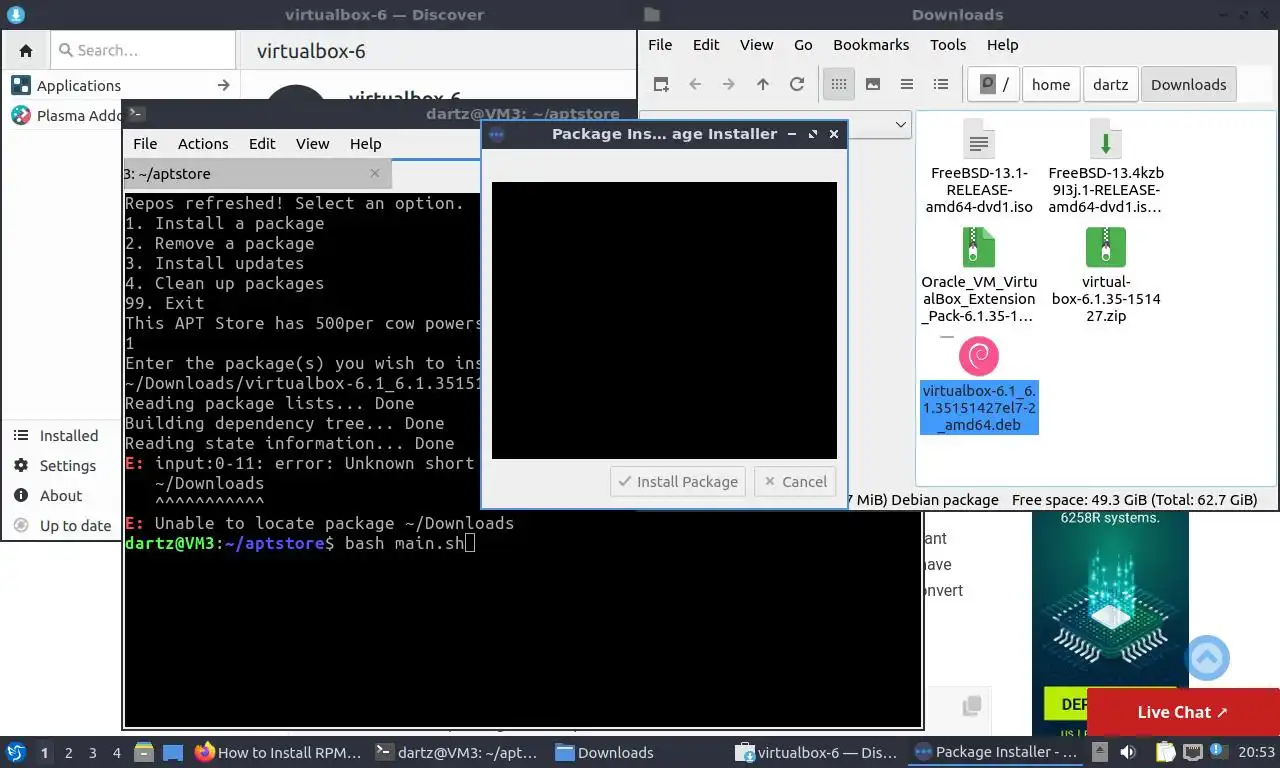1280x768 pixels.
Task: Open Live Chat widget
Action: pos(1183,712)
